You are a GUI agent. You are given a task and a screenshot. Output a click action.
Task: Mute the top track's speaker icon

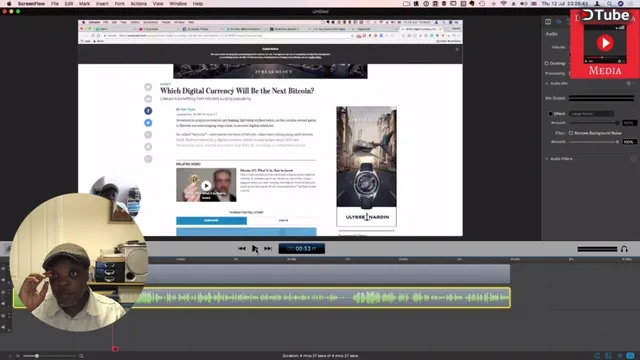3,280
